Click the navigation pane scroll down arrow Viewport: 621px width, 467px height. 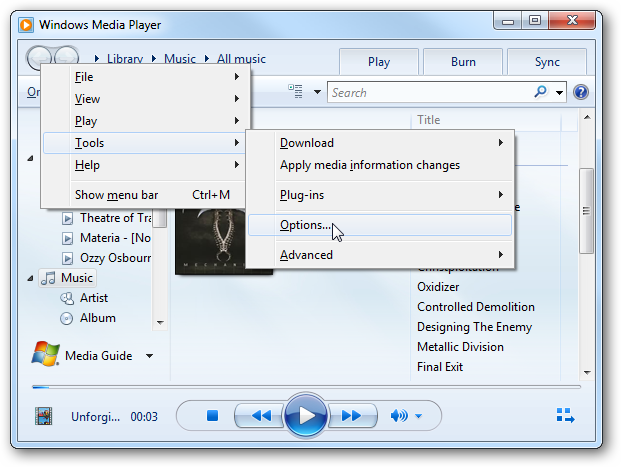(x=160, y=322)
